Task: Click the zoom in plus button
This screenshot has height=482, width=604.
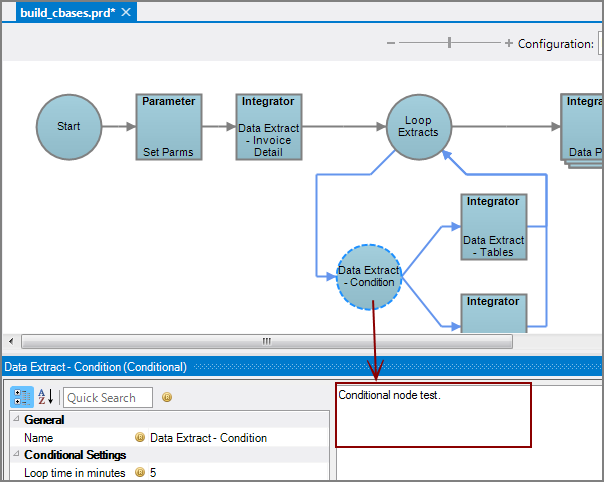Action: [x=509, y=43]
